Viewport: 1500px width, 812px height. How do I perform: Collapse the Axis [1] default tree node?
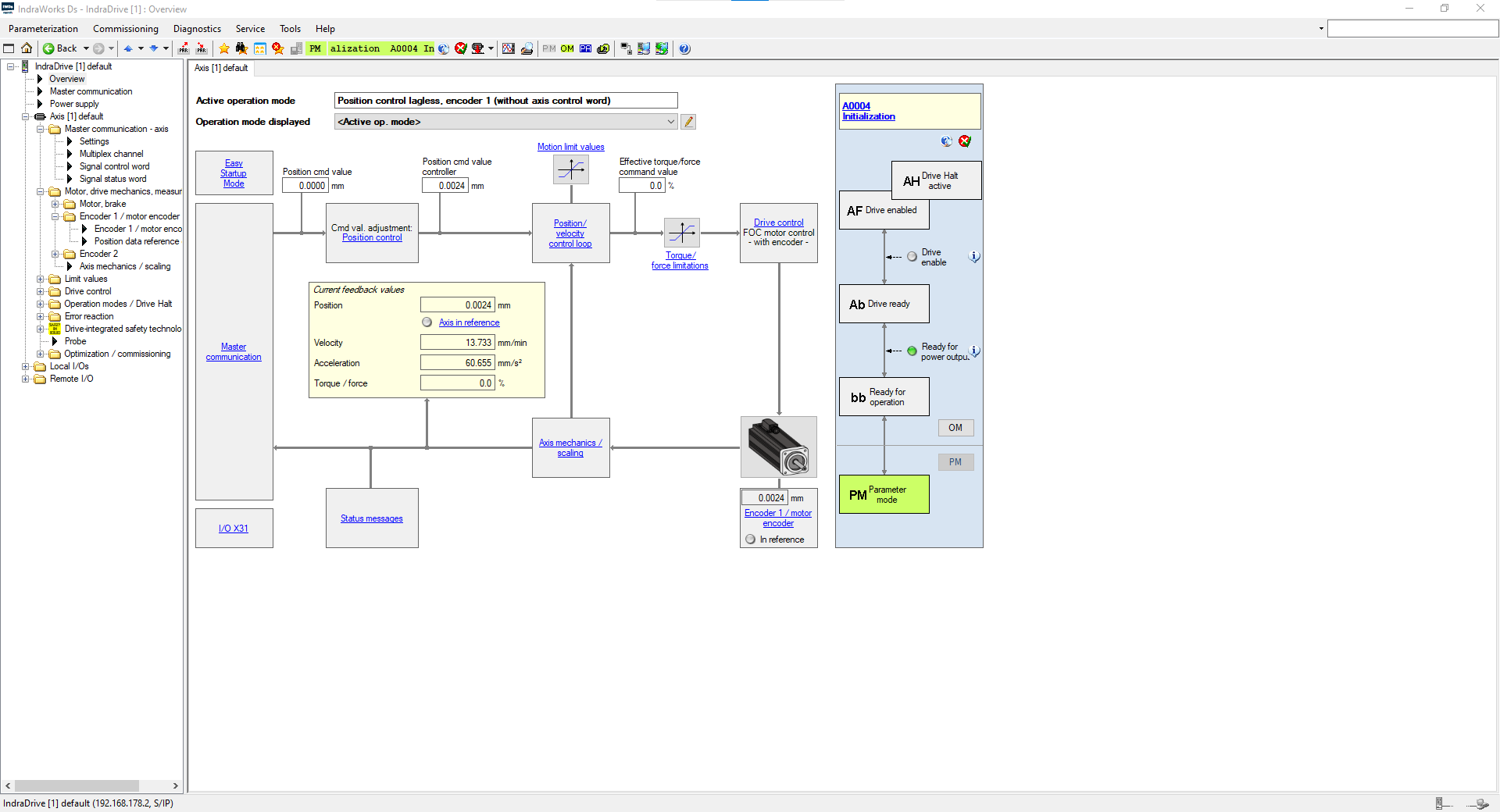(26, 116)
